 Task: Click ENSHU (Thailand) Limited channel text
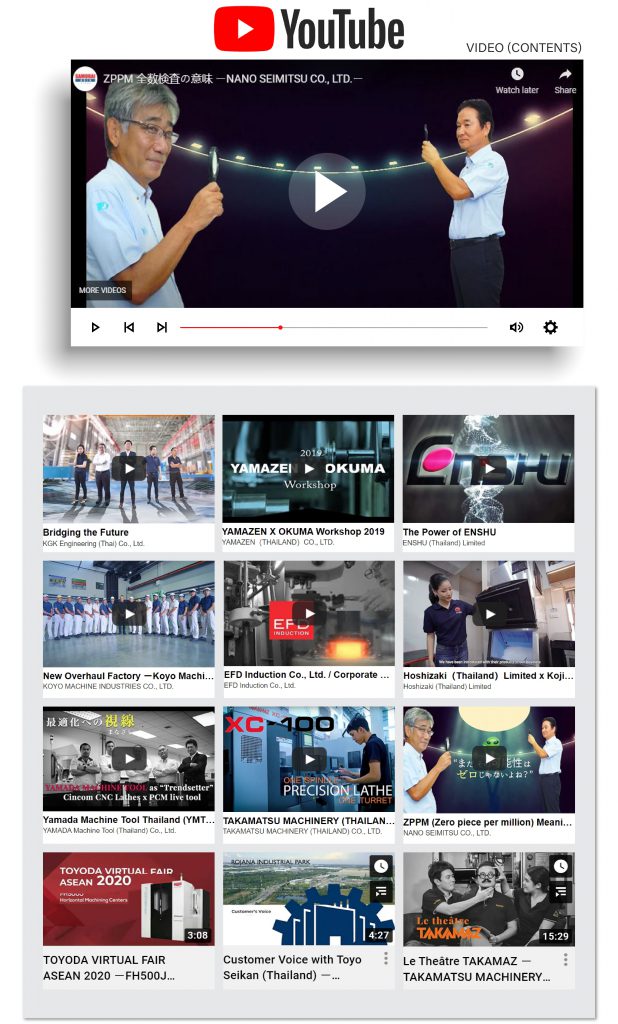click(x=444, y=543)
